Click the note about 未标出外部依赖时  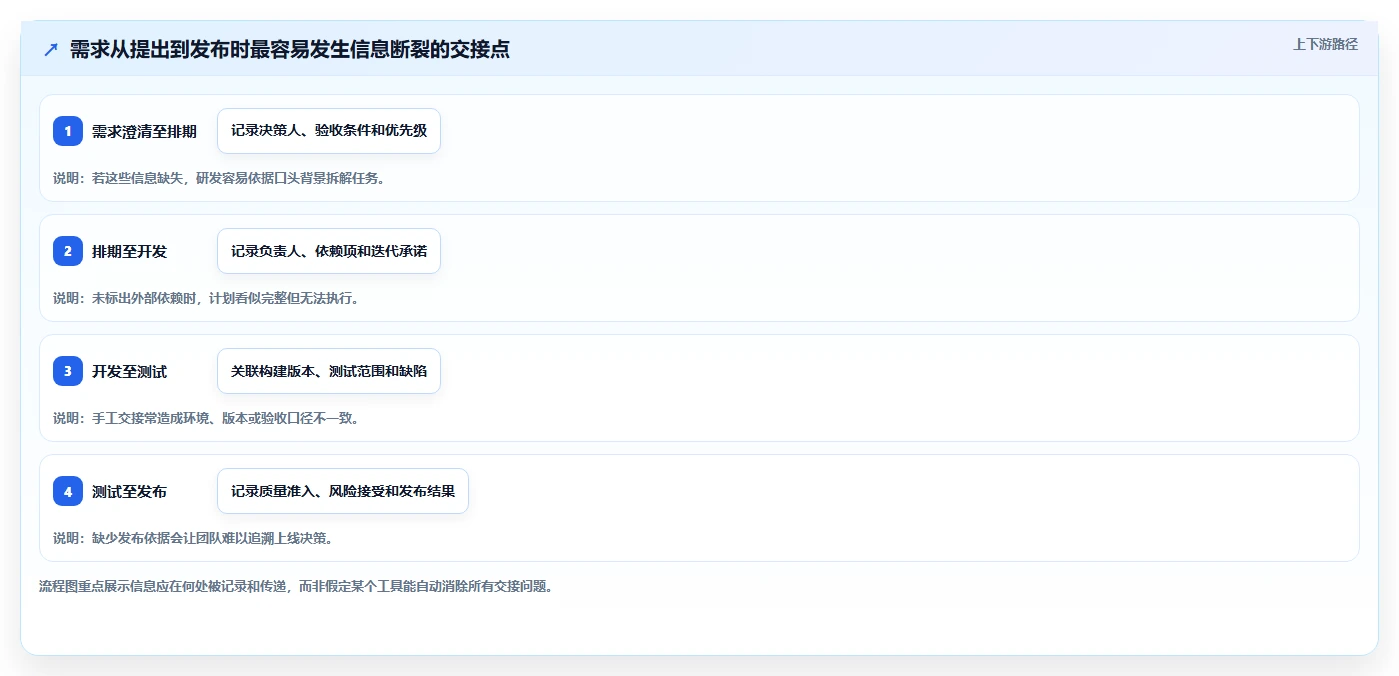coord(206,298)
